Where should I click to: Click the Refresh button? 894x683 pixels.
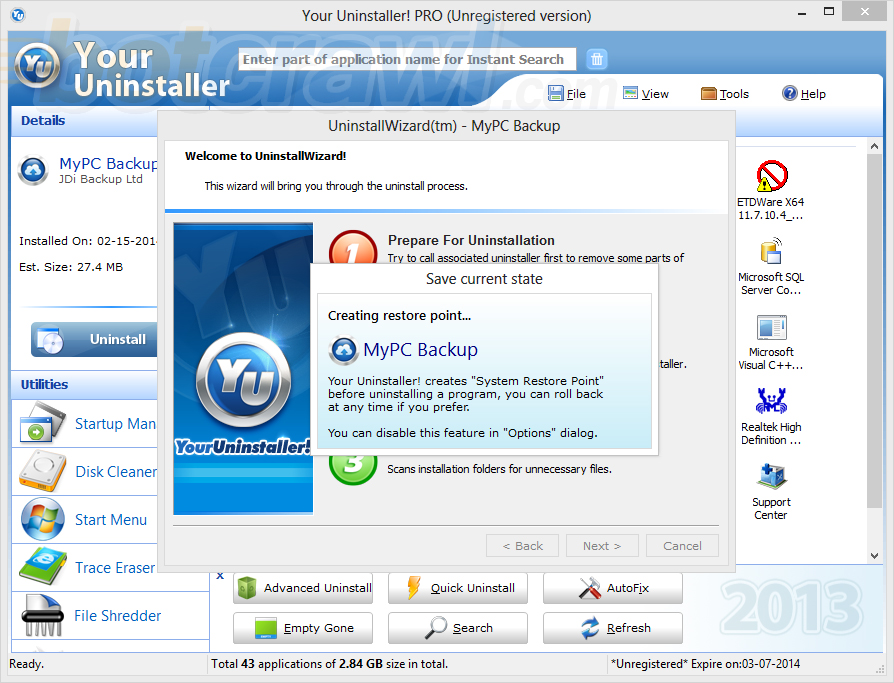pos(613,628)
